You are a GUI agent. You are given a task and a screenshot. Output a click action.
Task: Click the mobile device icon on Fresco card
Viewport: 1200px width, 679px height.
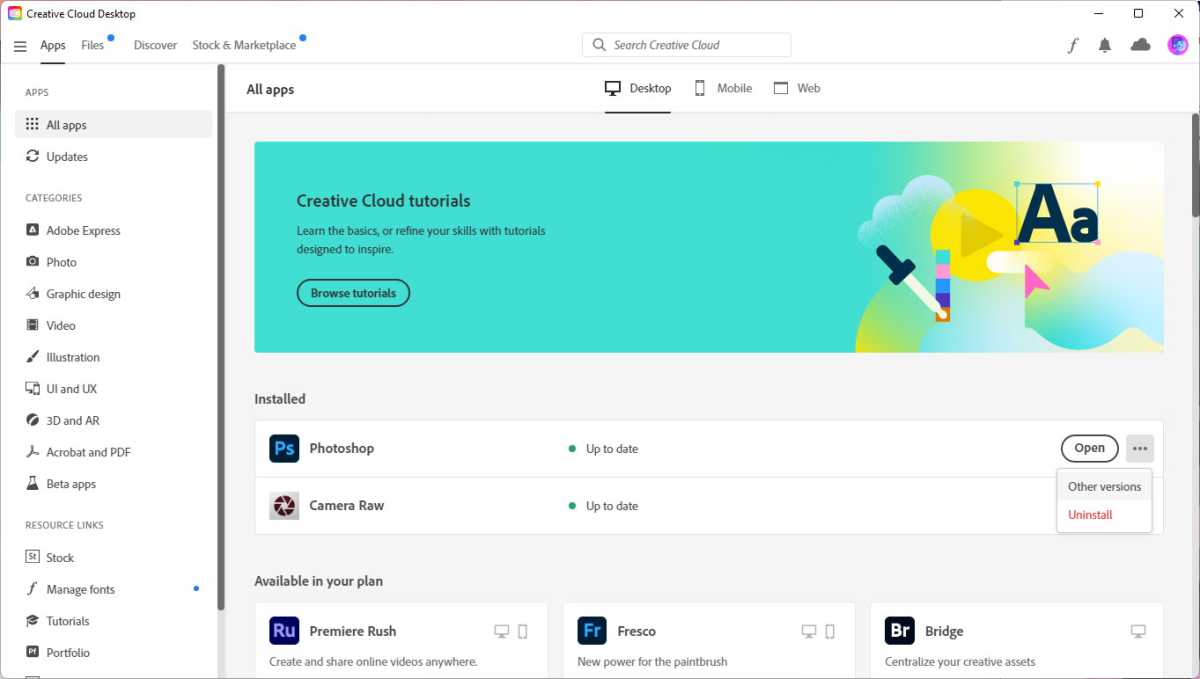(830, 631)
